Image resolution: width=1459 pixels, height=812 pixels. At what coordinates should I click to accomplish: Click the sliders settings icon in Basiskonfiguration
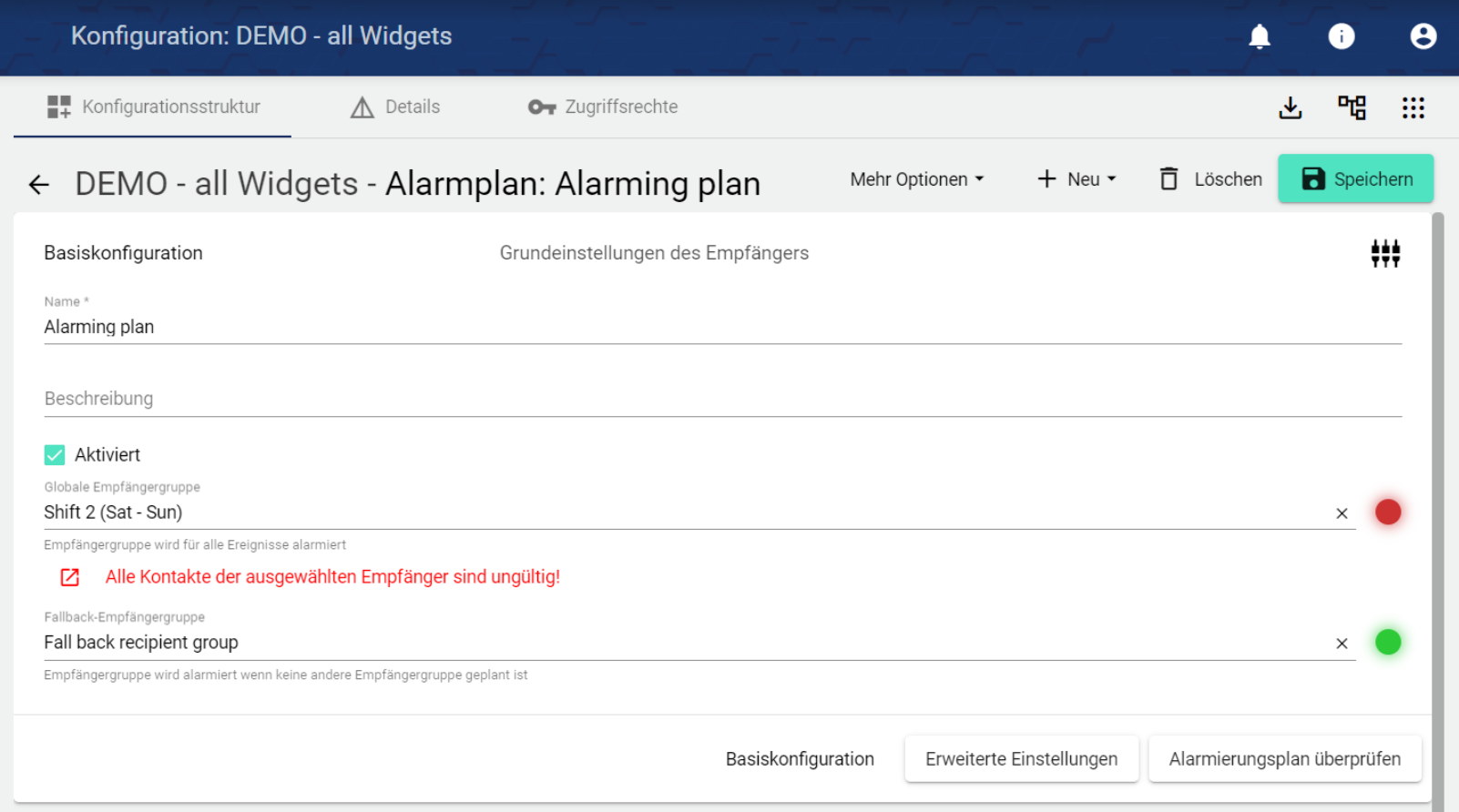coord(1385,253)
